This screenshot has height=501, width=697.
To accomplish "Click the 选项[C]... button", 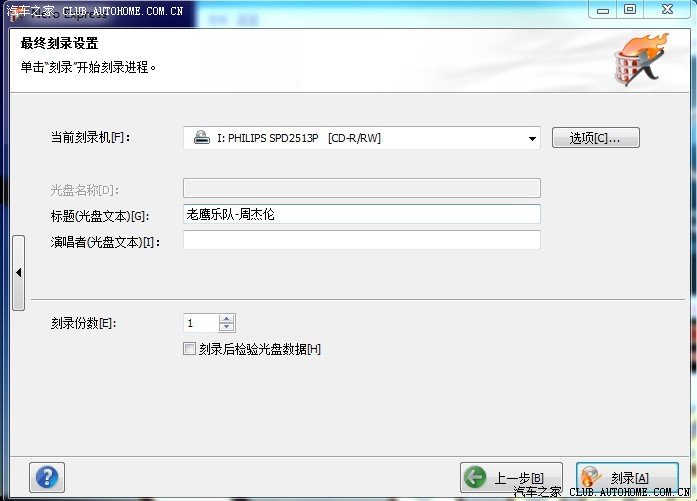I will point(595,138).
